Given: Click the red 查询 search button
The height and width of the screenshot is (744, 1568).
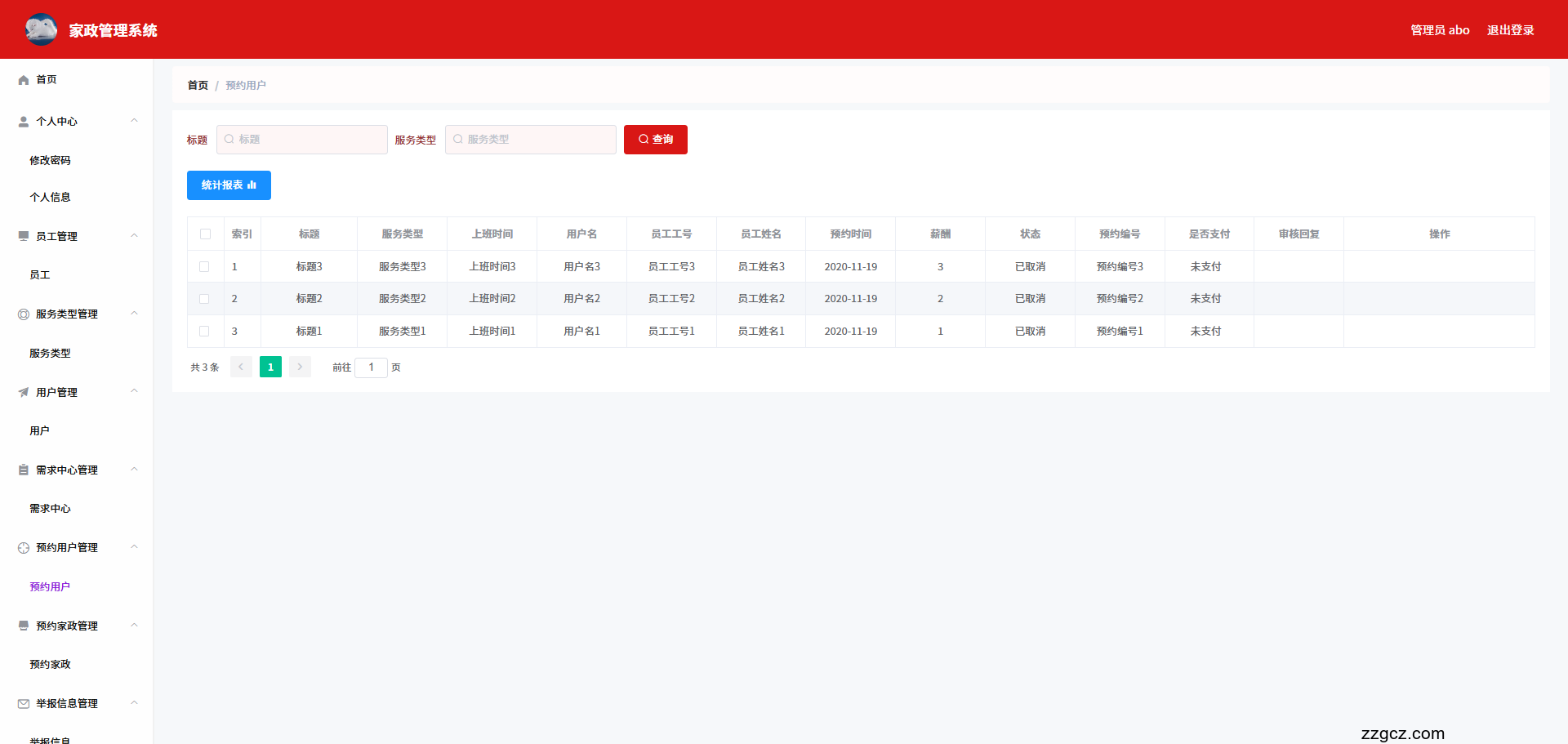Looking at the screenshot, I should coord(655,140).
